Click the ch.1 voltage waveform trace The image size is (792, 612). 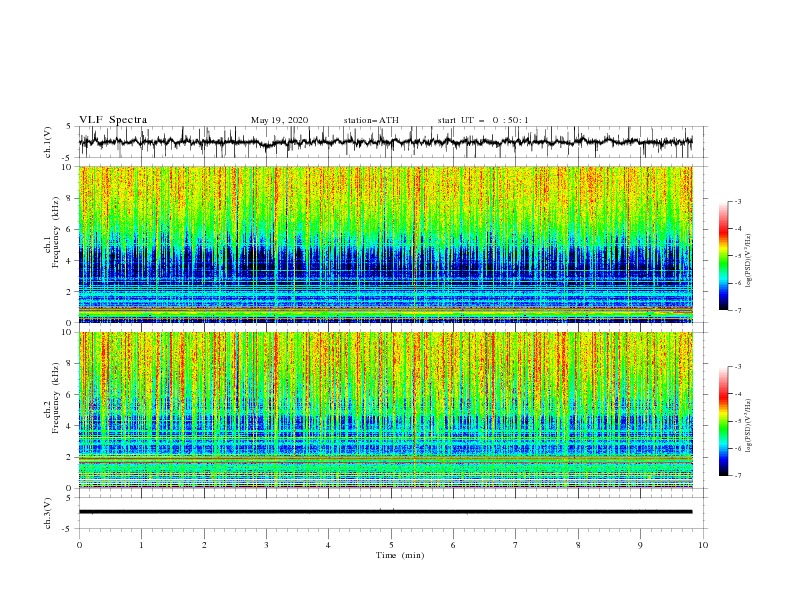point(385,142)
